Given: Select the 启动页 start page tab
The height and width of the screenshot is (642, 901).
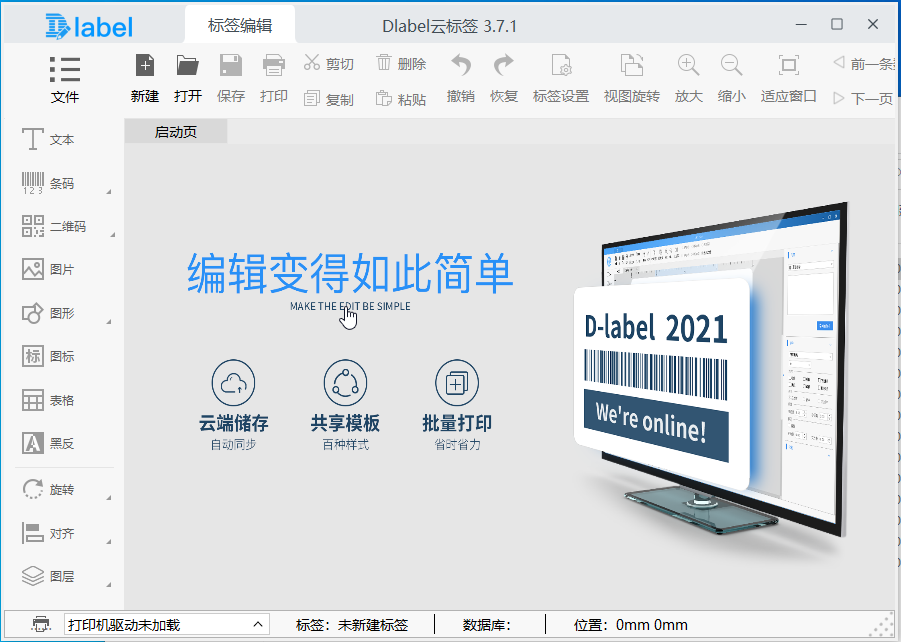Looking at the screenshot, I should (x=176, y=132).
